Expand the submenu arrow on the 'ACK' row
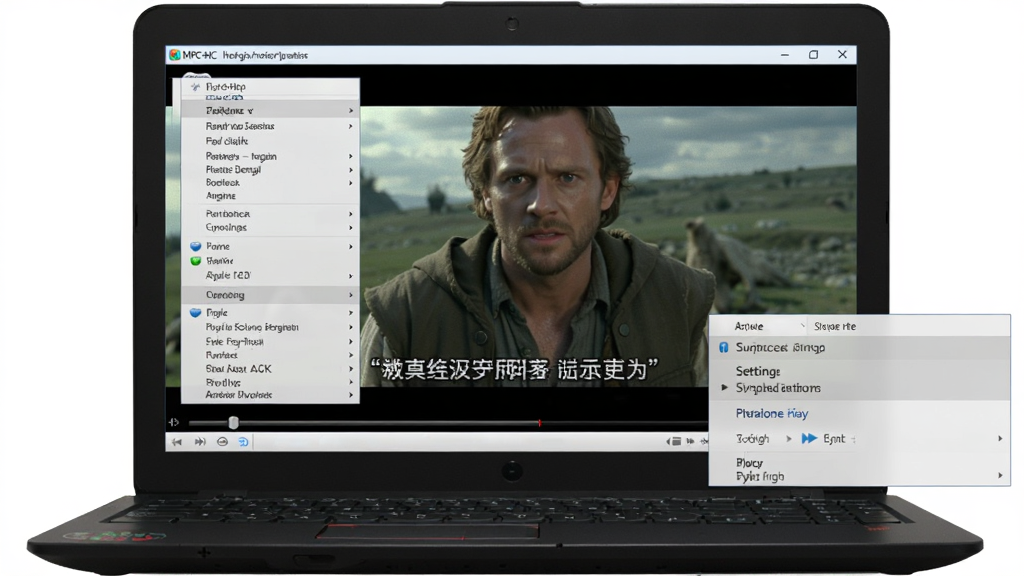The image size is (1024, 576). point(351,369)
